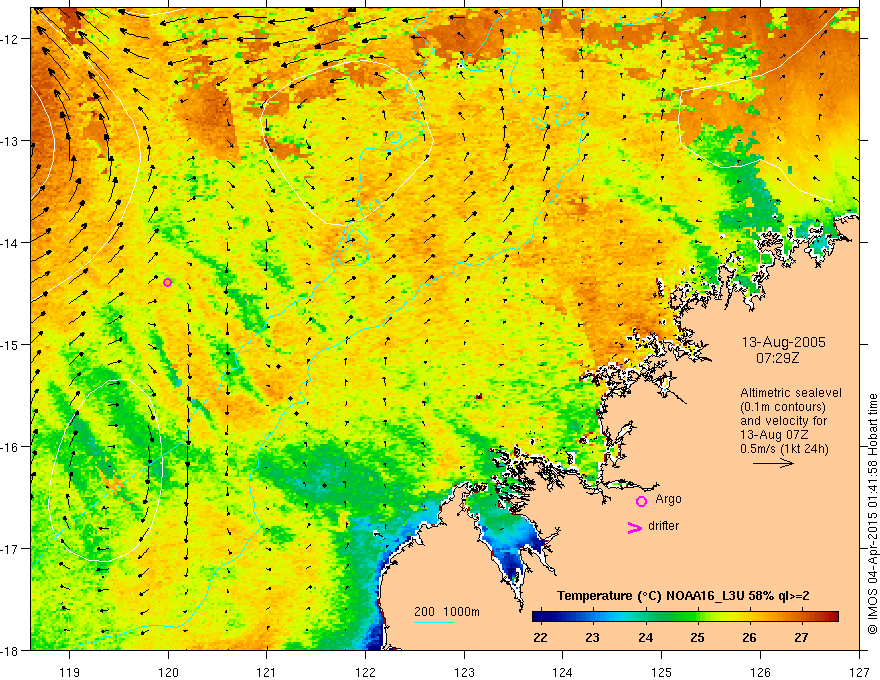Click the 'Temperature (°C) NOAA16_L3U 58% ql>=2' title
880x680 pixels.
(x=683, y=596)
